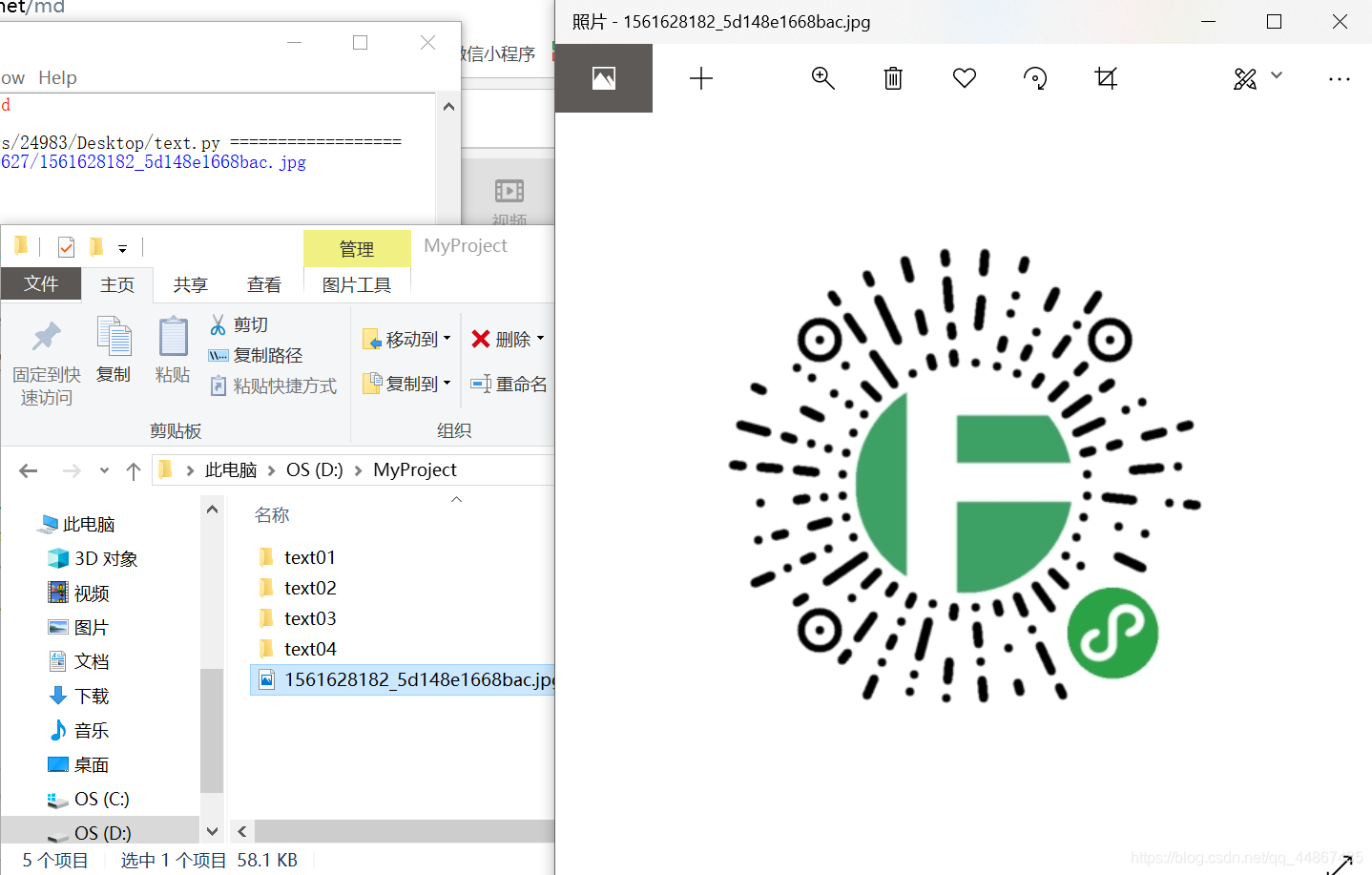Click the blue jpg path in IDLE output
1372x875 pixels.
pyautogui.click(x=154, y=162)
